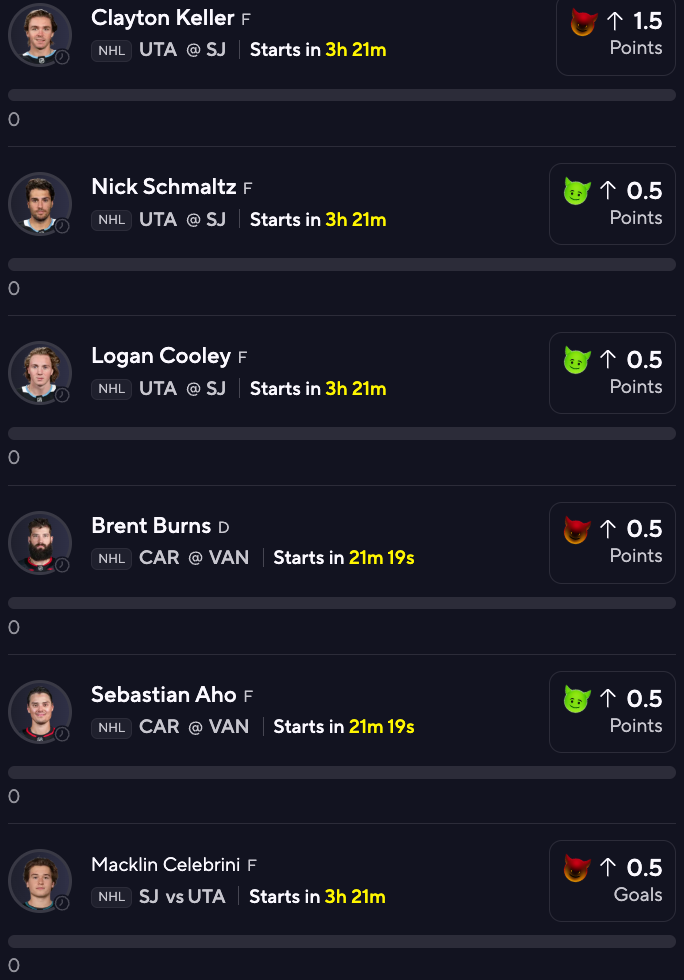
Task: Click Nick Schmaltz's green goblin icon
Action: [576, 191]
